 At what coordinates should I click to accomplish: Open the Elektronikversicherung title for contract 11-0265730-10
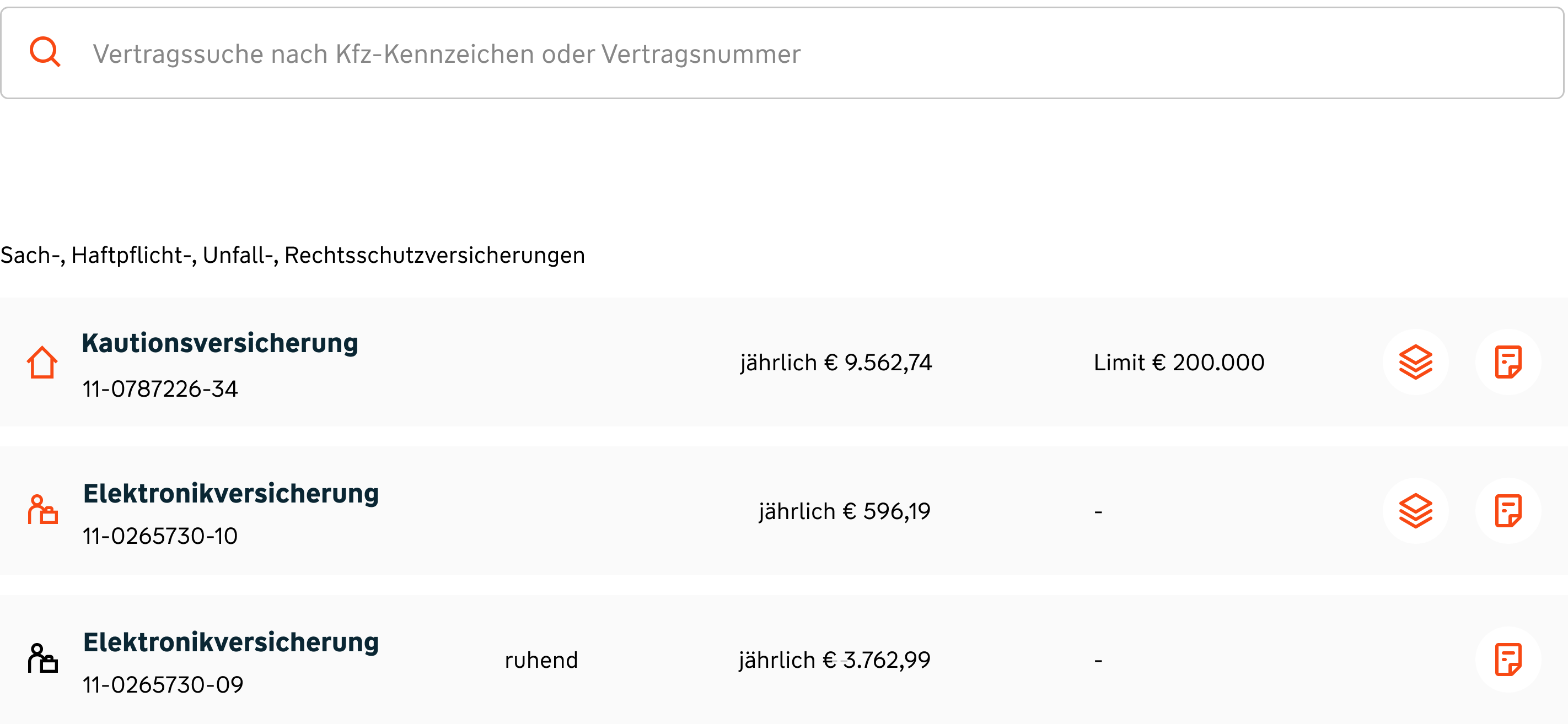tap(230, 493)
